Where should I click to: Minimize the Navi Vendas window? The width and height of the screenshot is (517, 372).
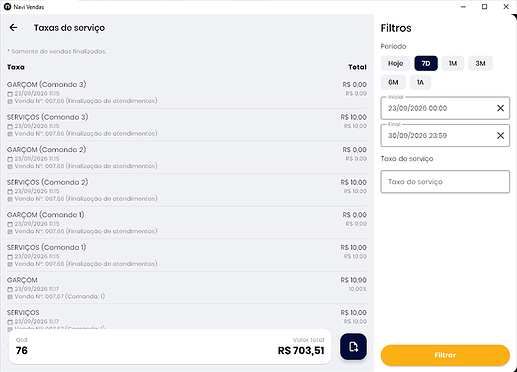tap(463, 7)
